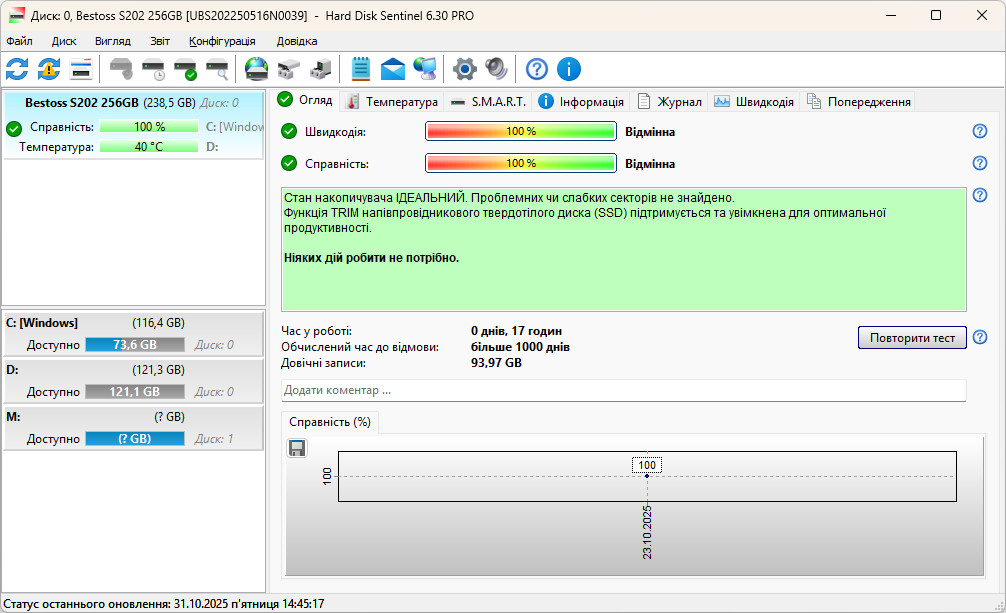Click the first stacked drives icon
Screen dimensions: 1006x613
(x=289, y=69)
